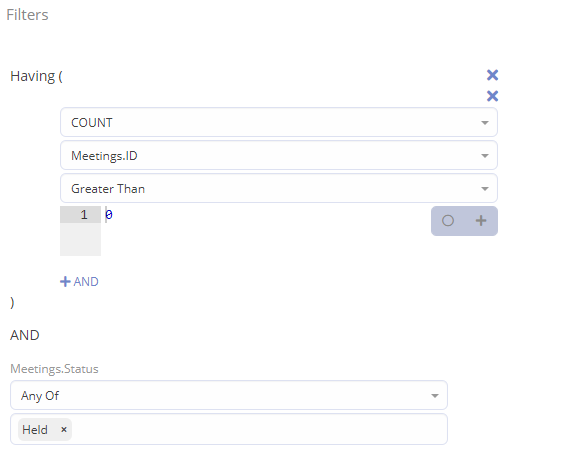
Task: Remove the Held tag with its x
Action: 64,429
